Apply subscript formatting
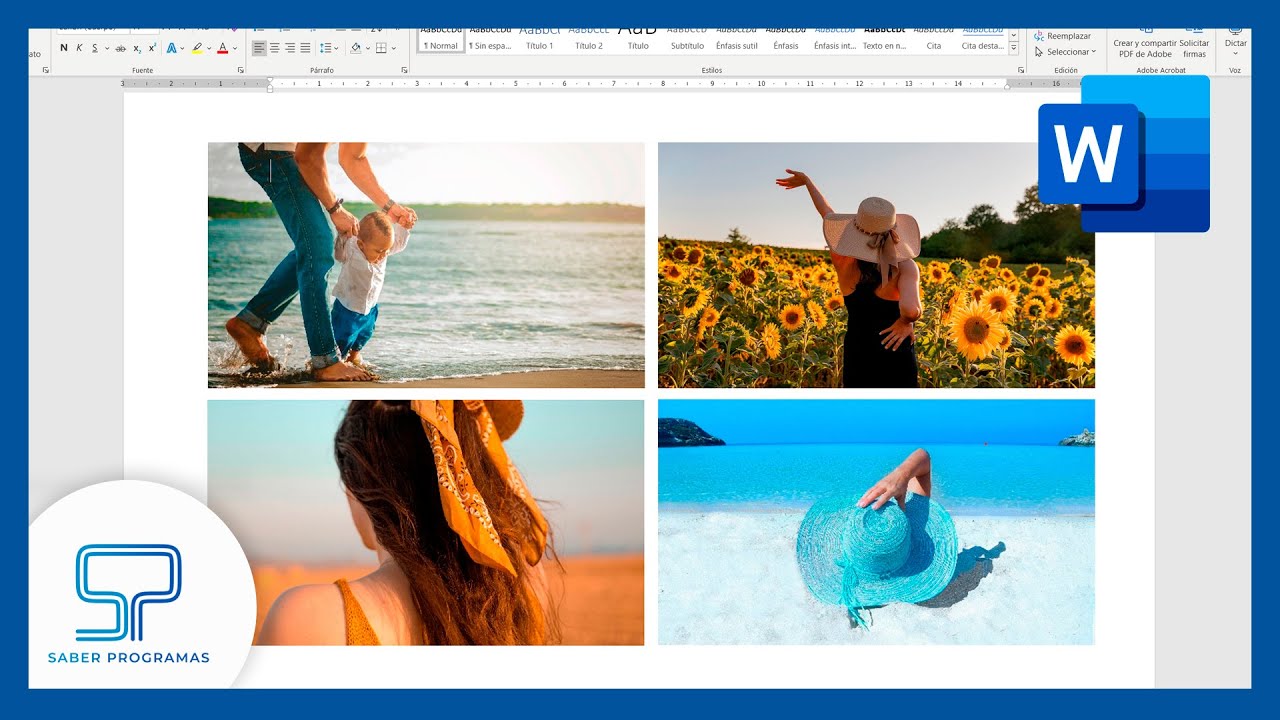This screenshot has width=1280, height=720. pos(138,48)
